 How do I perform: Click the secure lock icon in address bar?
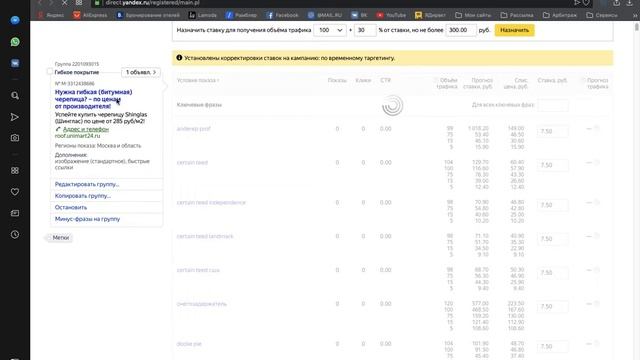(x=97, y=3)
